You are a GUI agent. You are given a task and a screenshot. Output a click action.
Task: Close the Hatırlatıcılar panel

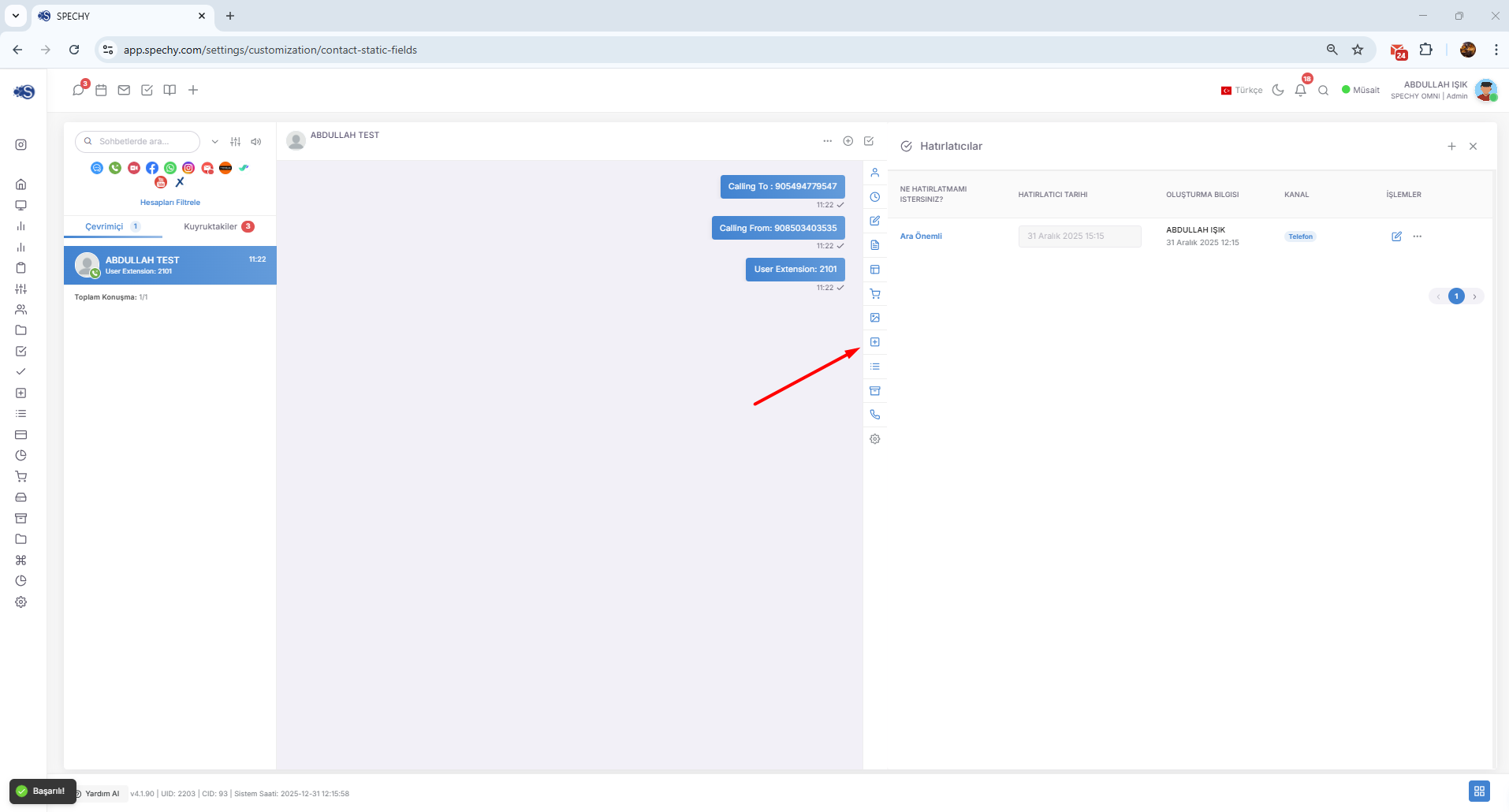pyautogui.click(x=1473, y=147)
